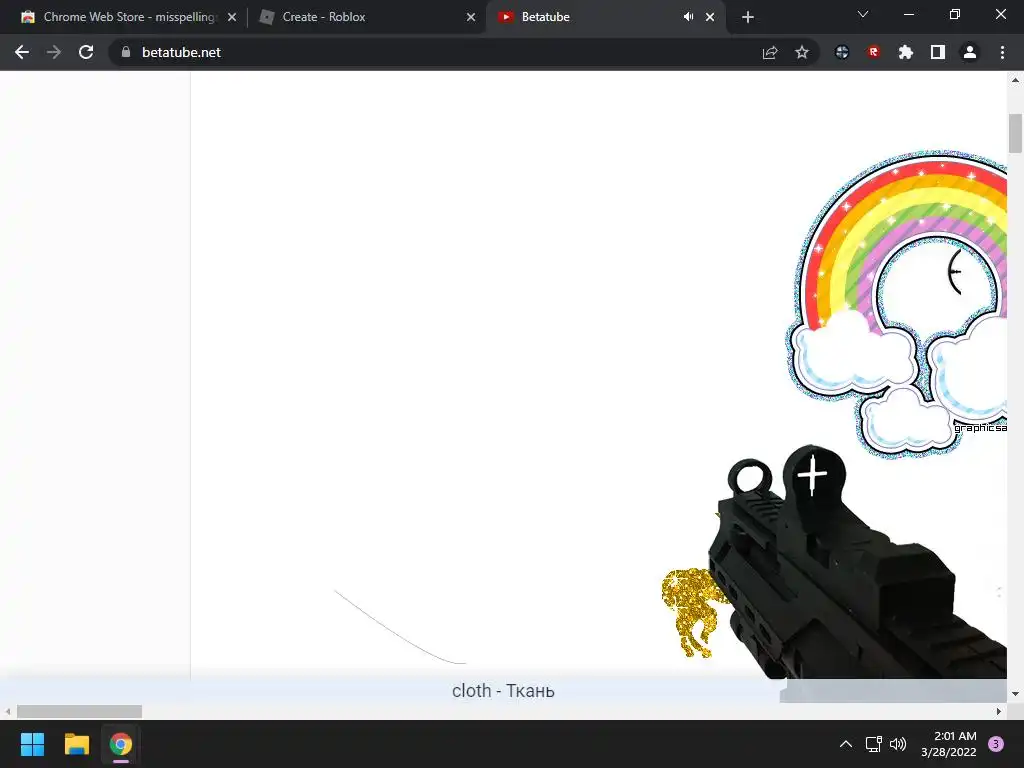Go back with the browser back arrow
The image size is (1024, 768).
tap(22, 52)
